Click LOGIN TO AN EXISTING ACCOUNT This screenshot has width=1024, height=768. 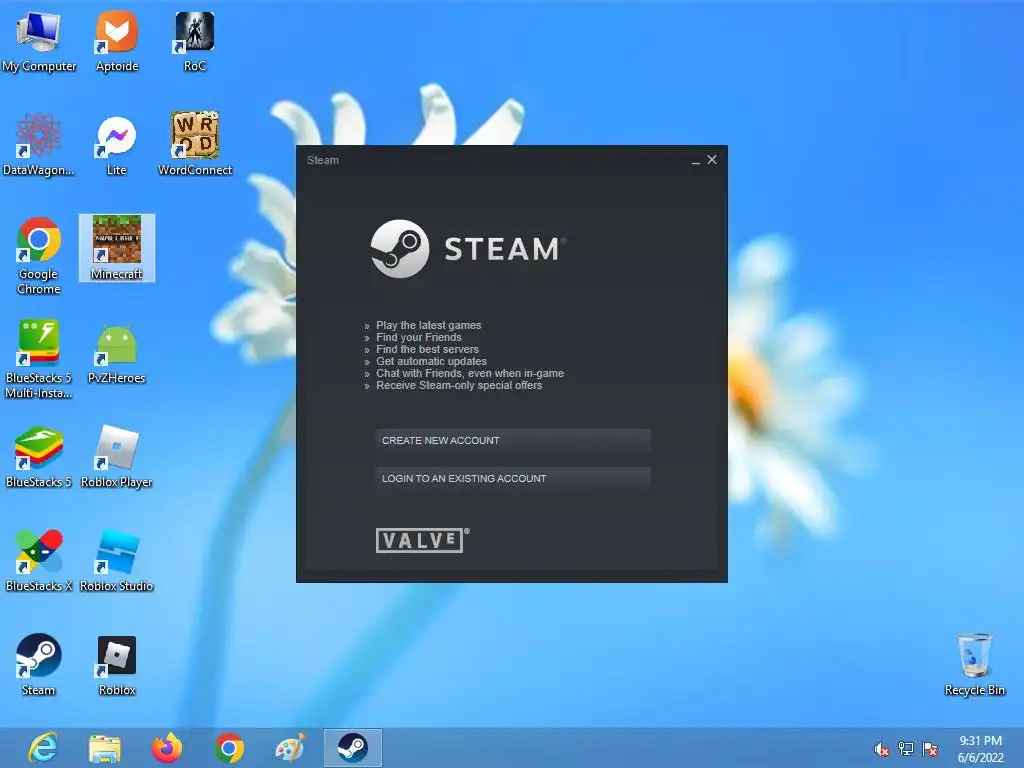[513, 479]
